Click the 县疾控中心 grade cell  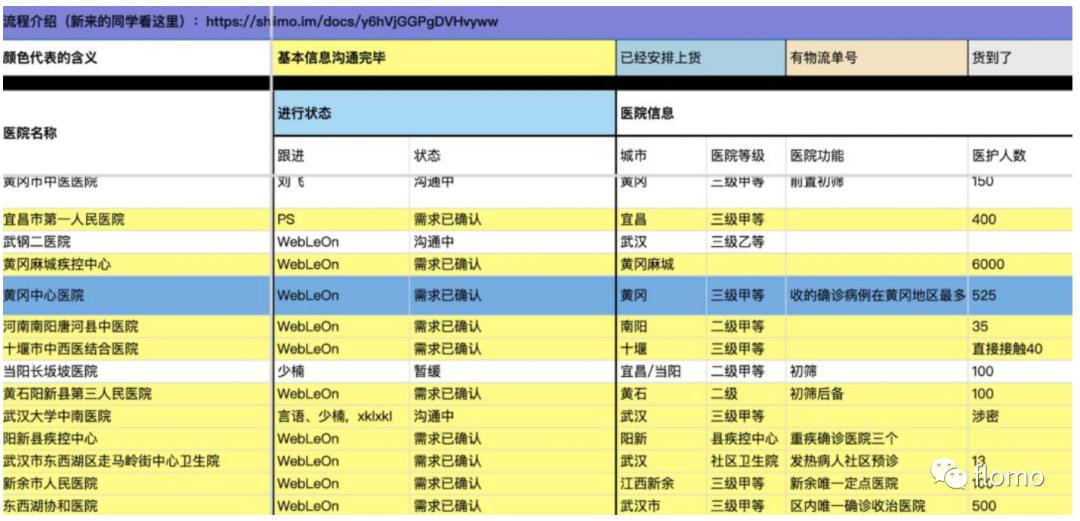tap(746, 439)
